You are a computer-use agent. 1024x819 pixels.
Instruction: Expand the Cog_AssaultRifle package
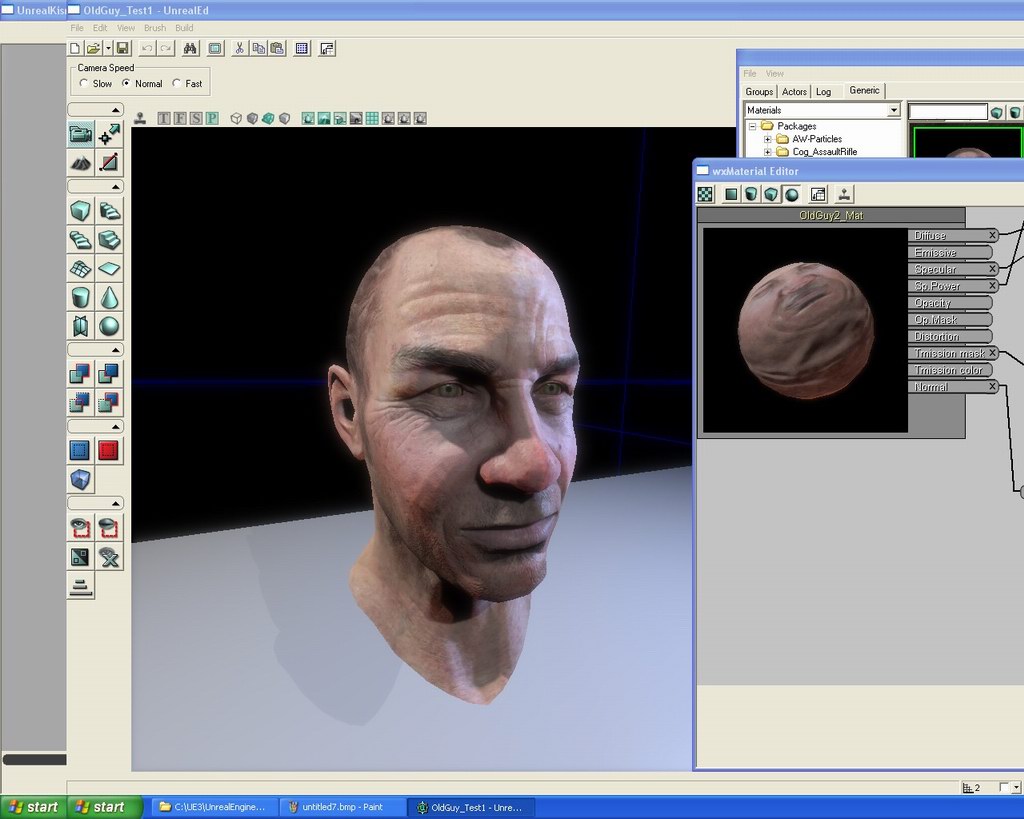pyautogui.click(x=768, y=152)
